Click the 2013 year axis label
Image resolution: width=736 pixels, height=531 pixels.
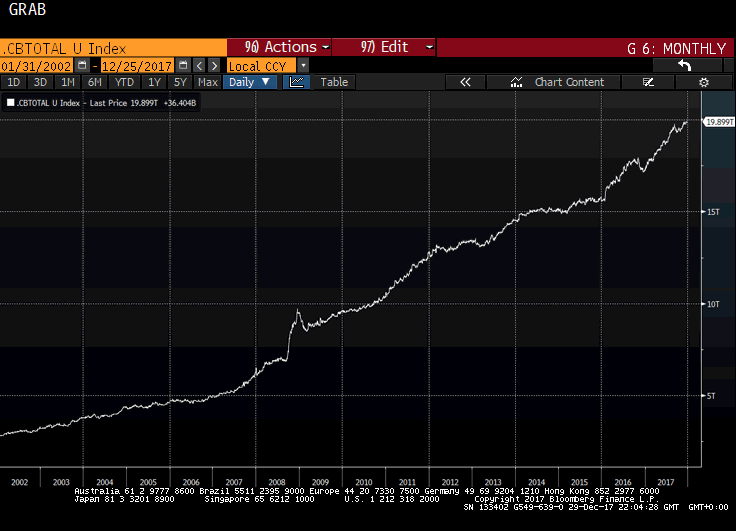tap(493, 482)
